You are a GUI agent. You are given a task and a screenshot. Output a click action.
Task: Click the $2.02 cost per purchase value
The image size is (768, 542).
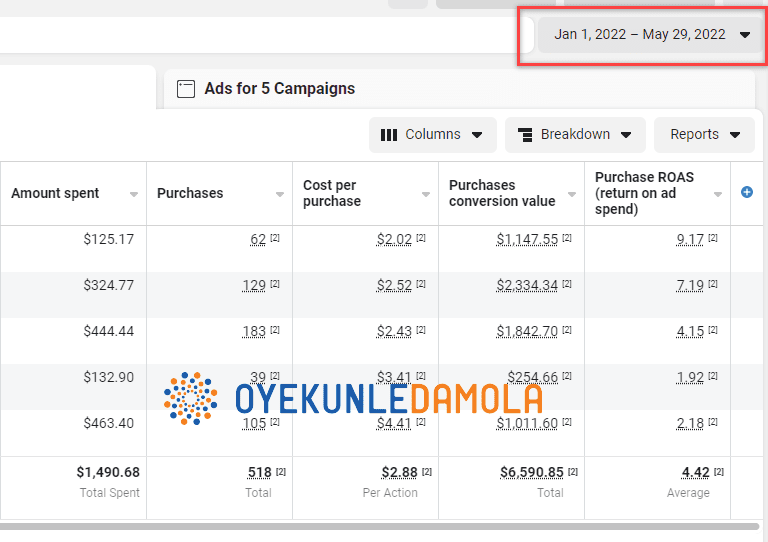(x=394, y=239)
